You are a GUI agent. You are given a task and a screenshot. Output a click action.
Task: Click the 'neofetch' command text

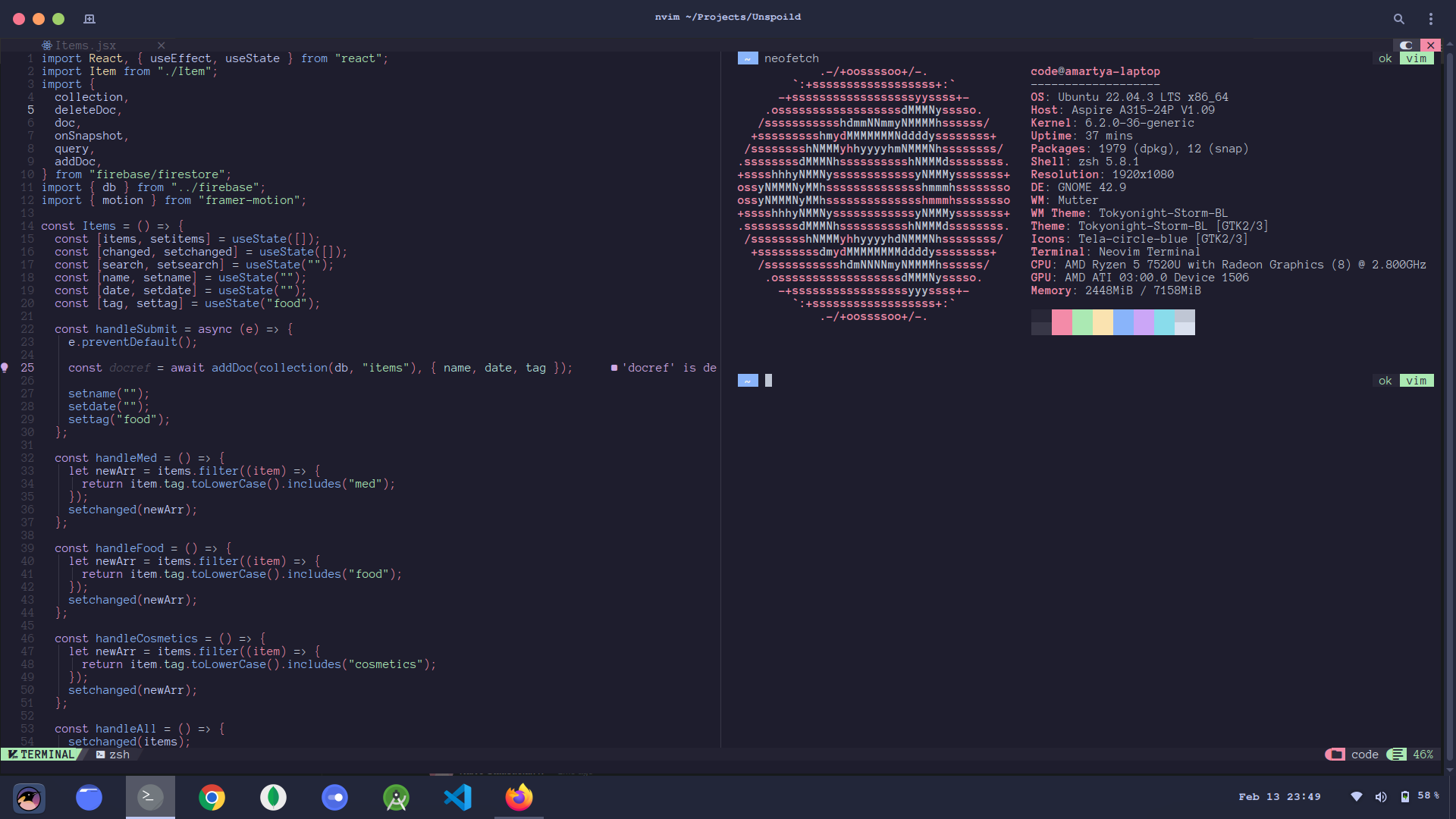click(x=791, y=58)
